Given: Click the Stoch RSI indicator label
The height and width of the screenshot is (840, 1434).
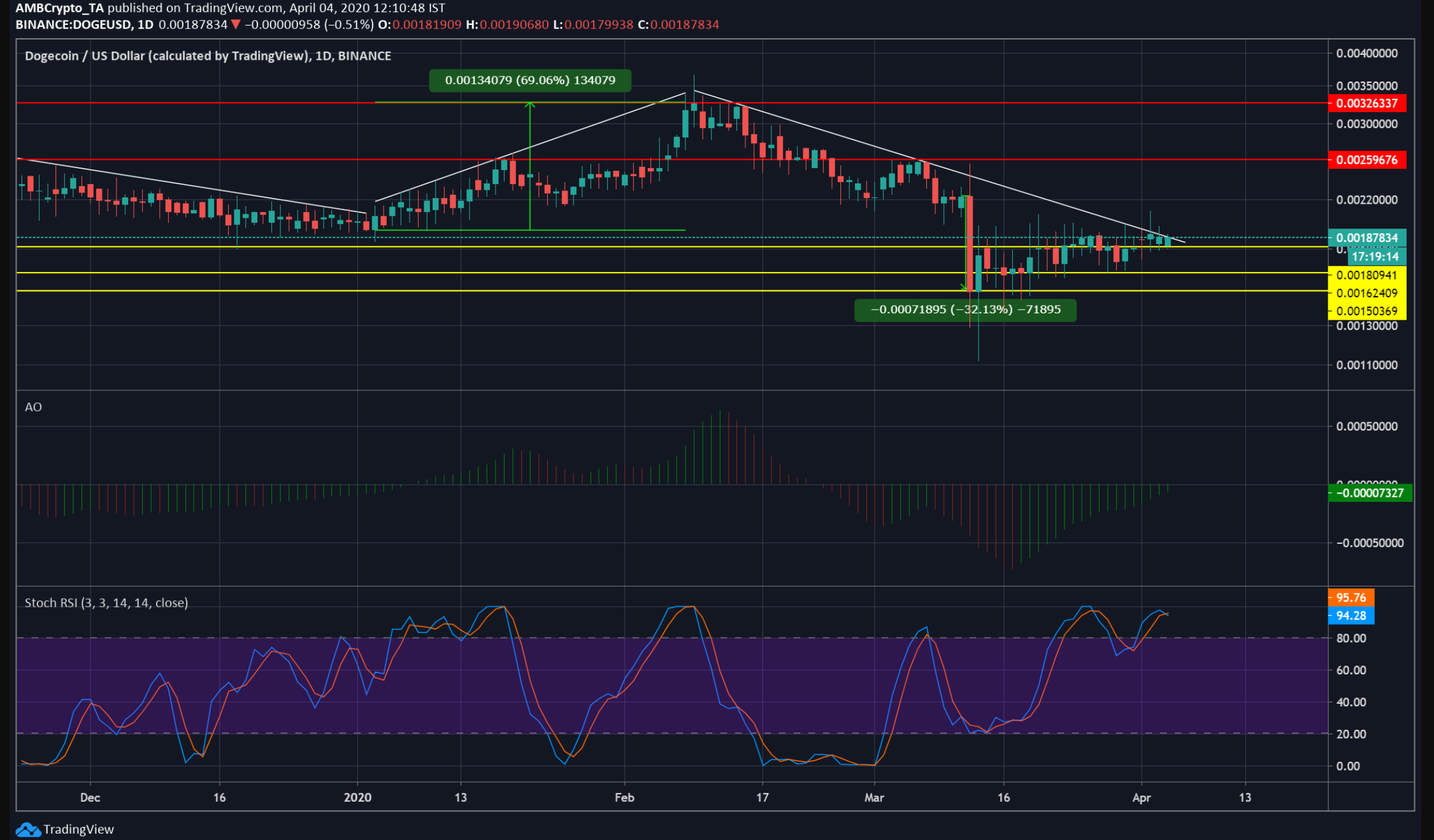Looking at the screenshot, I should [x=106, y=602].
